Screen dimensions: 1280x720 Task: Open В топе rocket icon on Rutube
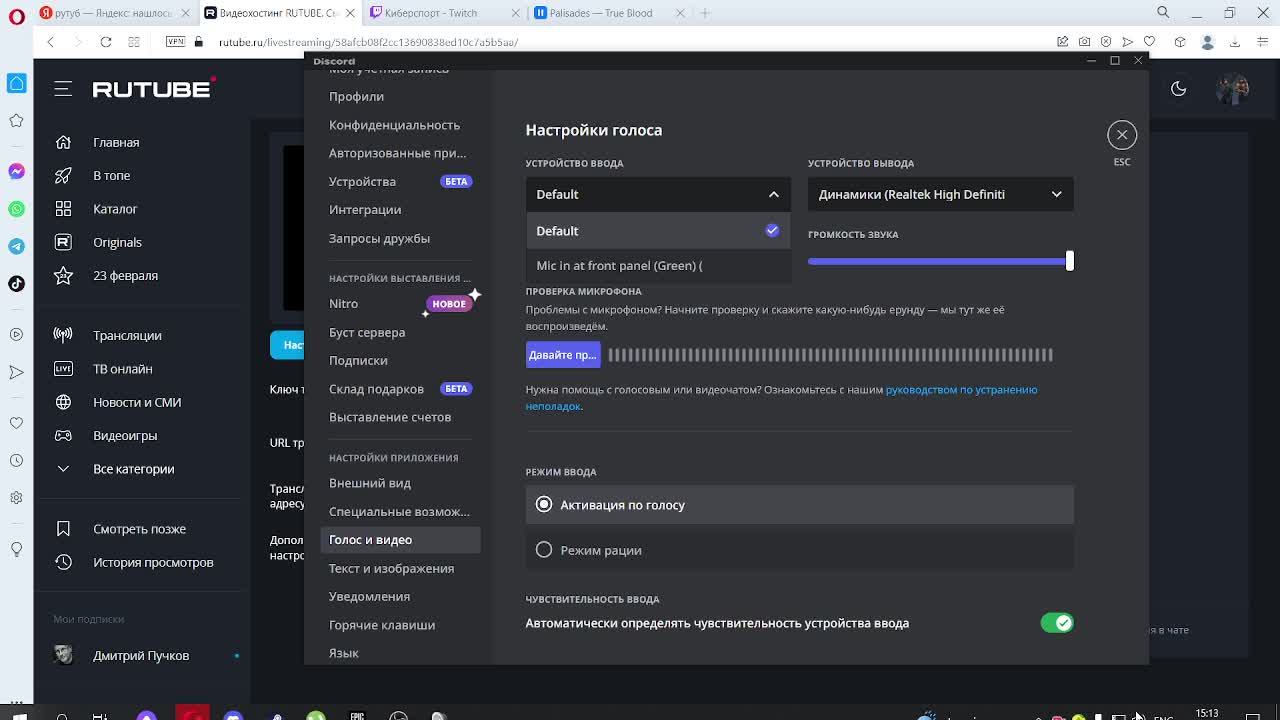point(63,176)
